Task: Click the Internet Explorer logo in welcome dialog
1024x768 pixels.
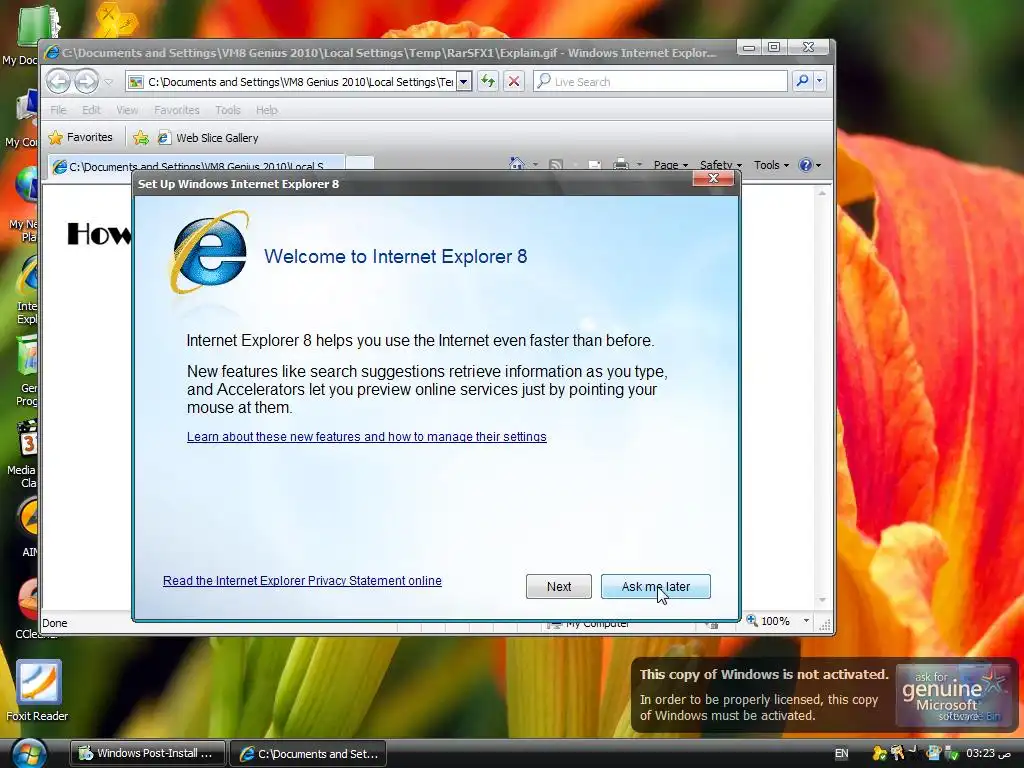Action: 209,253
